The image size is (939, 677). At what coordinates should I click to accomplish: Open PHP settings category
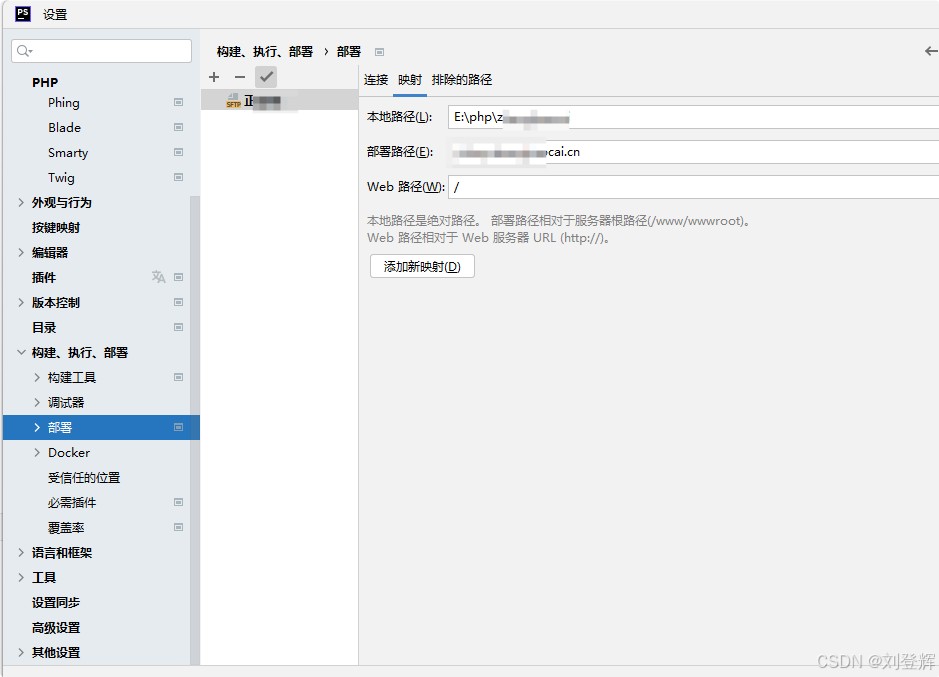[x=45, y=82]
